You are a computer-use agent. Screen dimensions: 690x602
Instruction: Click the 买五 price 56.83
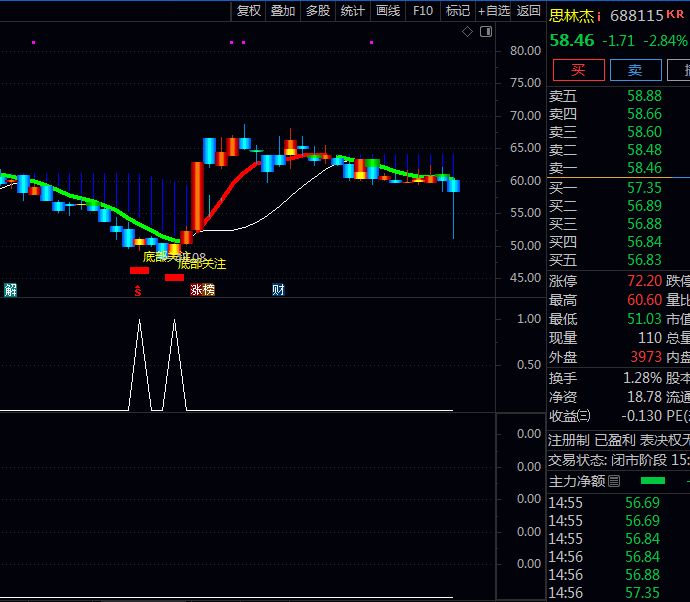click(644, 260)
